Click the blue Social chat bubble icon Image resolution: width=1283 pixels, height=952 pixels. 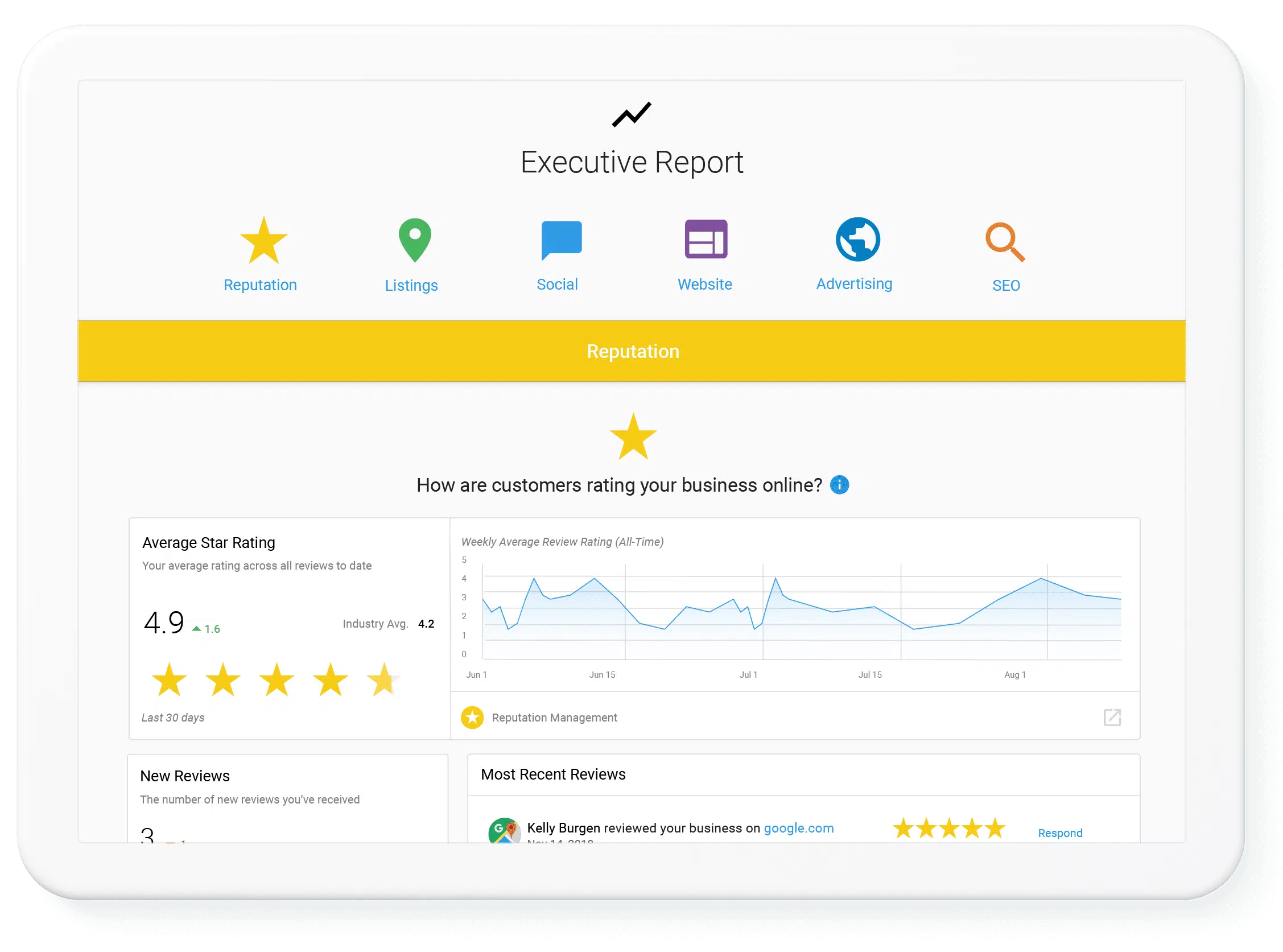pyautogui.click(x=562, y=240)
